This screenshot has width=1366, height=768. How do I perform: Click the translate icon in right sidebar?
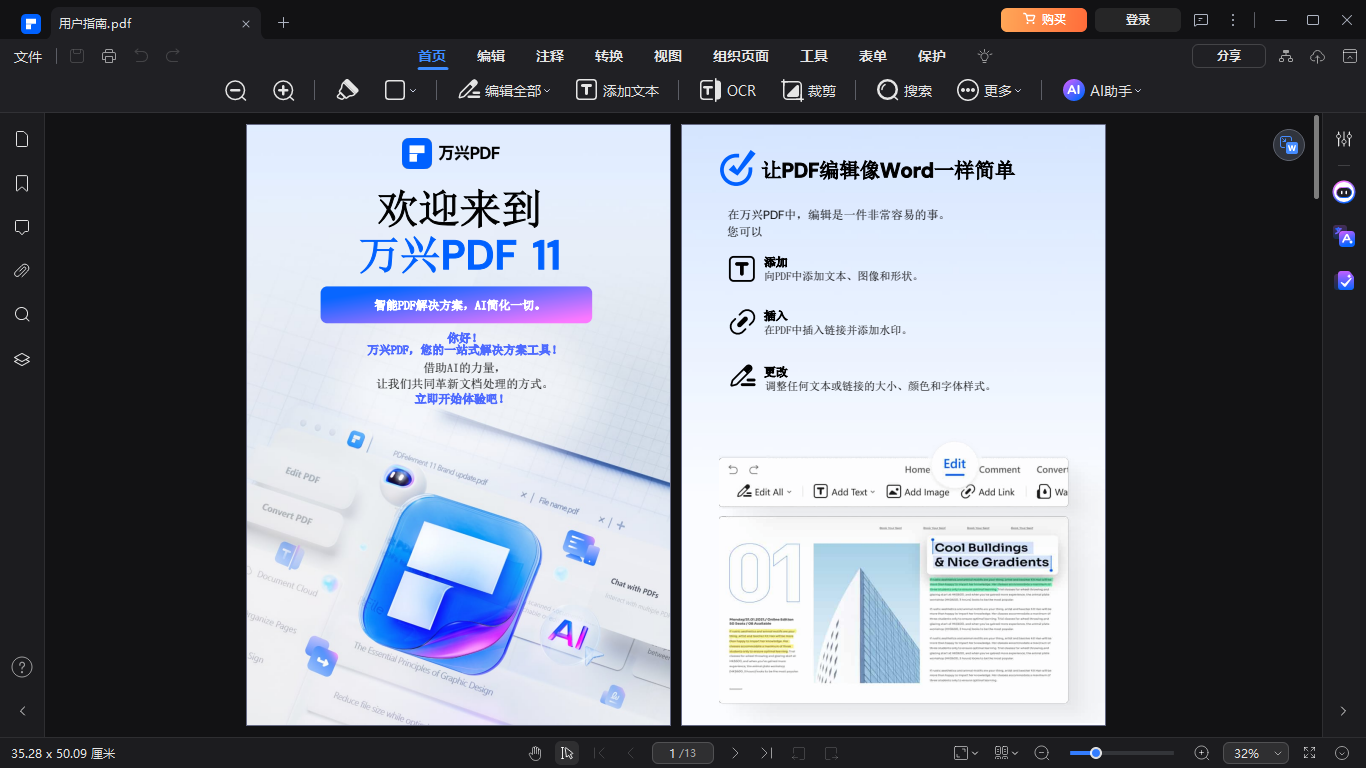[1344, 236]
